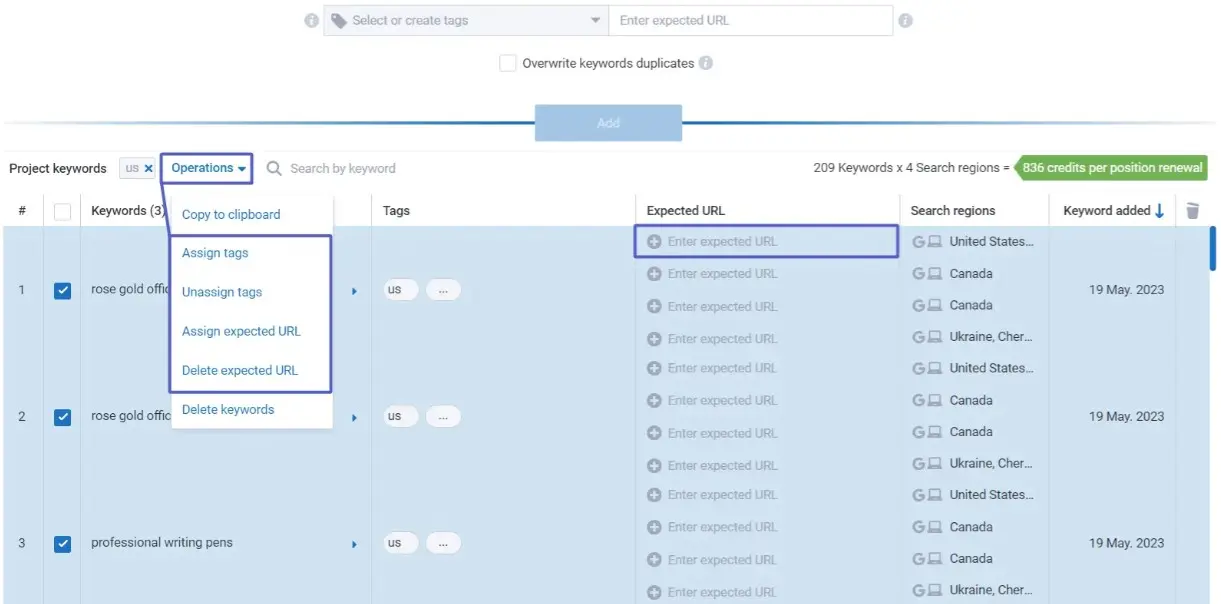This screenshot has height=604, width=1221.
Task: Click desktop icon for row 2 Ukraine region
Action: click(x=935, y=463)
